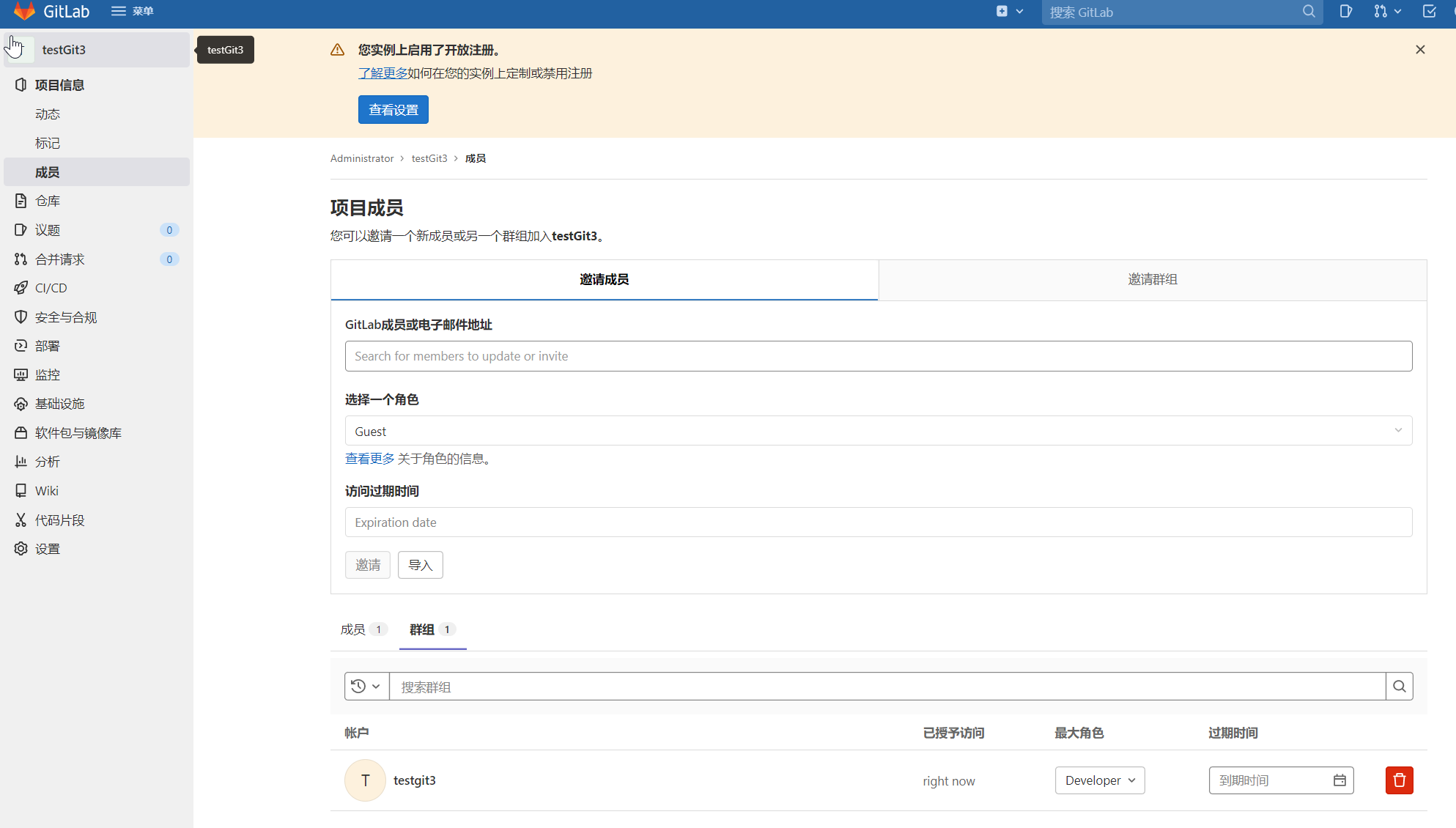This screenshot has width=1456, height=828.
Task: Click the 软件包与镜像库 package icon
Action: 21,433
